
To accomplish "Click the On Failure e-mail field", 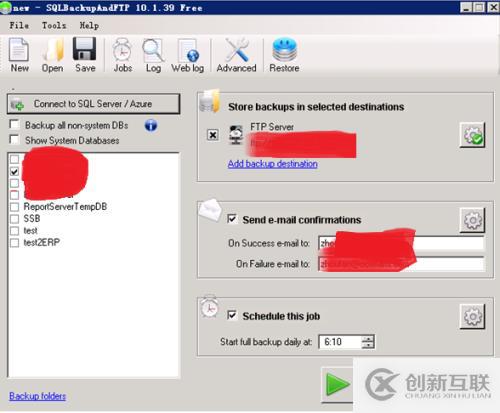I will tap(401, 264).
